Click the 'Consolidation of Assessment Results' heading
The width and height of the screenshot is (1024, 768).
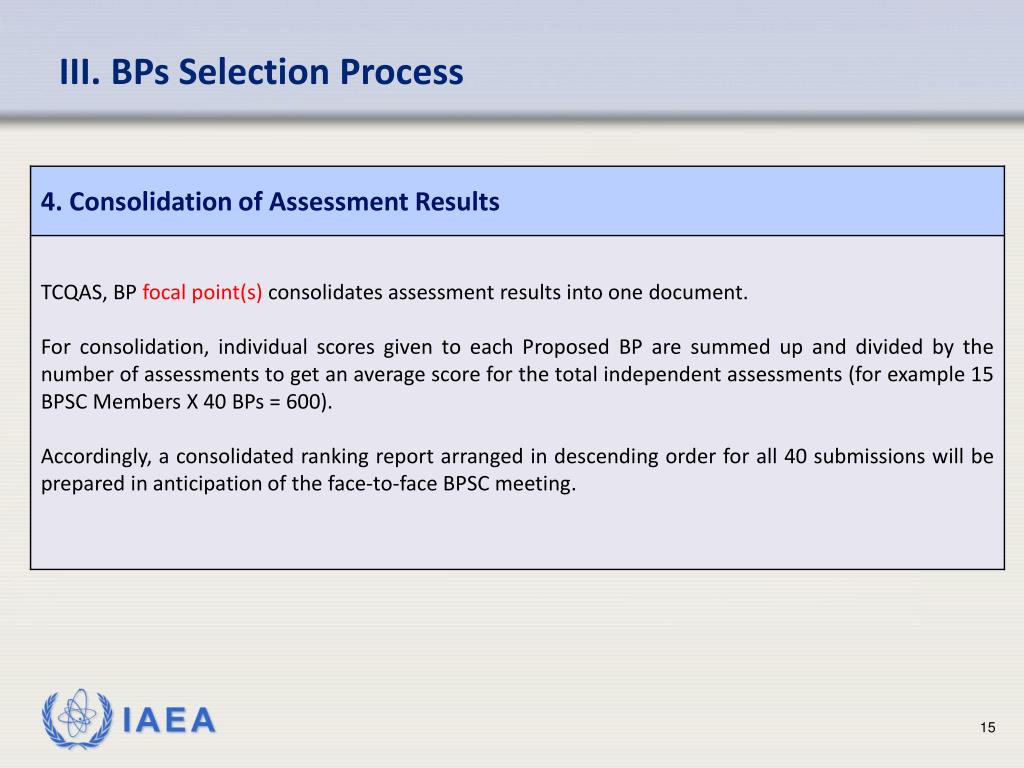pyautogui.click(x=284, y=201)
